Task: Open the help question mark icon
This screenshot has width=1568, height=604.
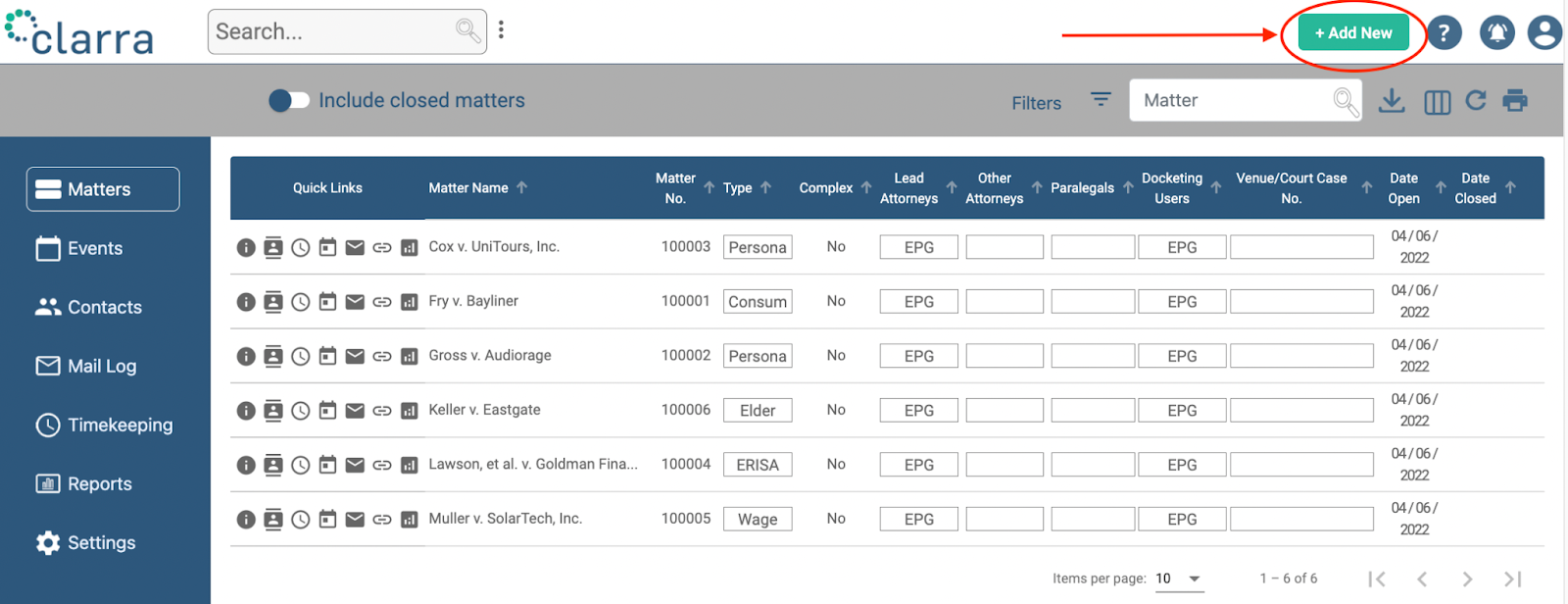Action: point(1444,32)
